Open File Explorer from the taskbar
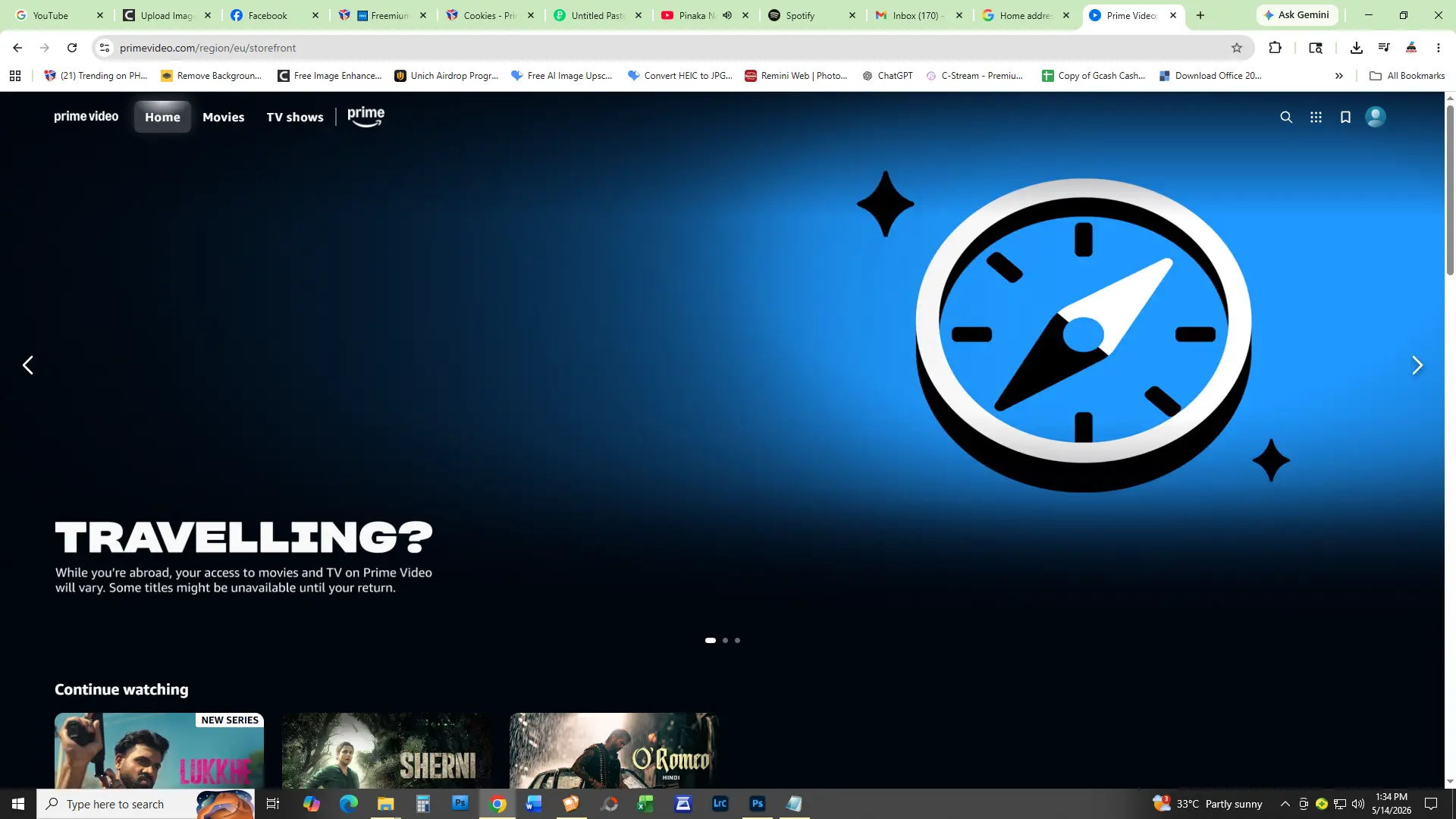The height and width of the screenshot is (819, 1456). pos(385,804)
